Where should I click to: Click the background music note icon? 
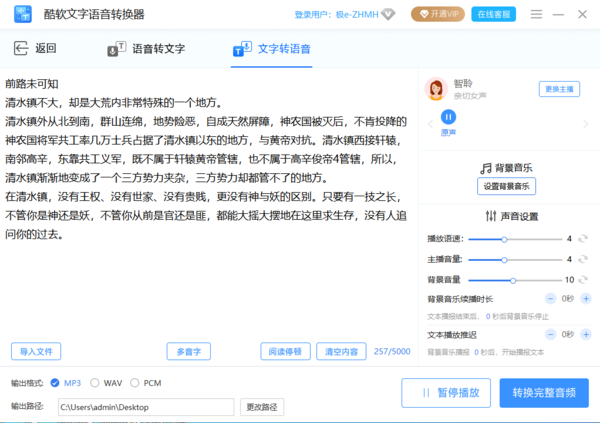click(x=486, y=168)
